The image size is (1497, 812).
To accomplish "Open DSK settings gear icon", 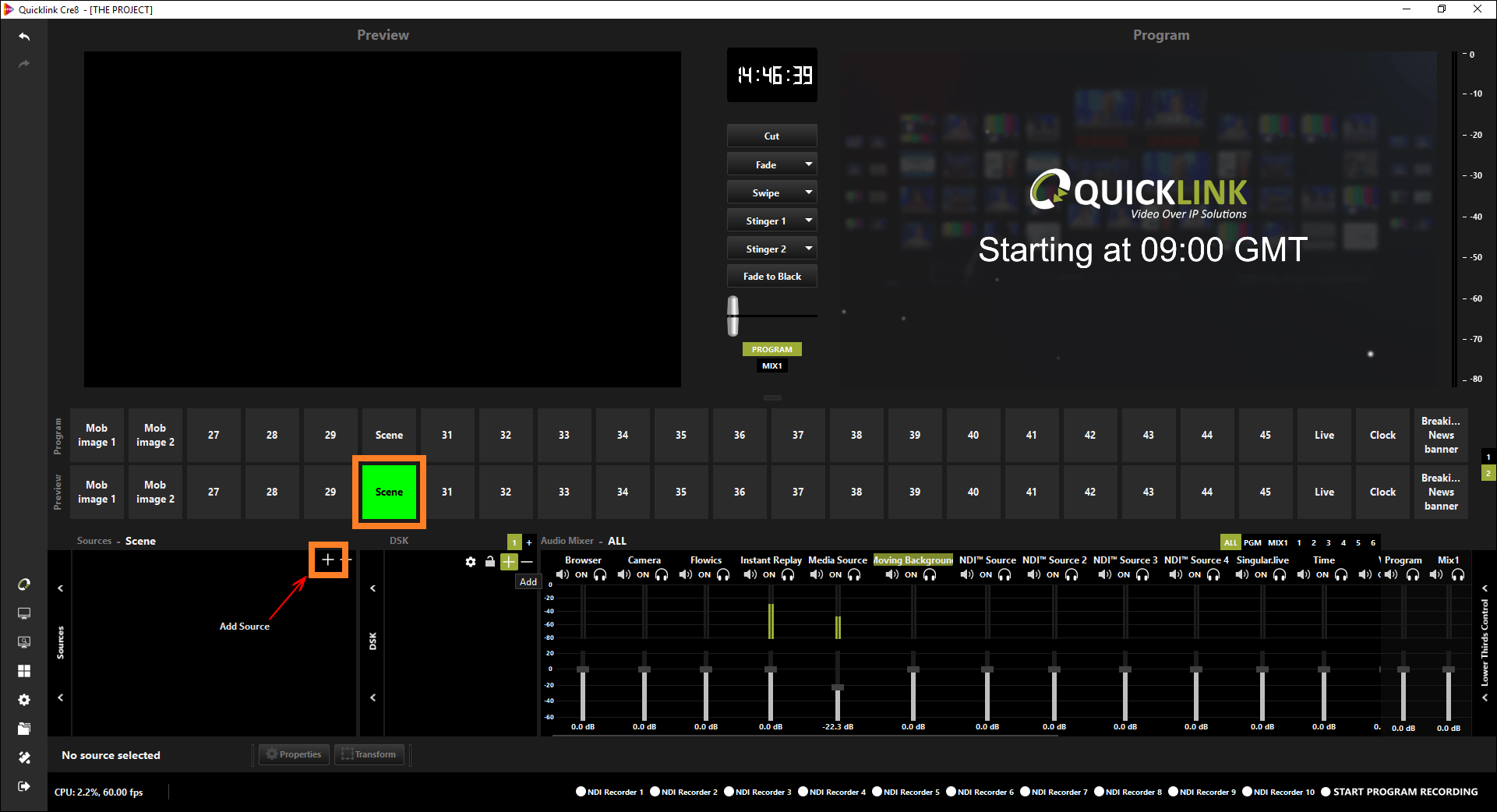I will click(471, 562).
